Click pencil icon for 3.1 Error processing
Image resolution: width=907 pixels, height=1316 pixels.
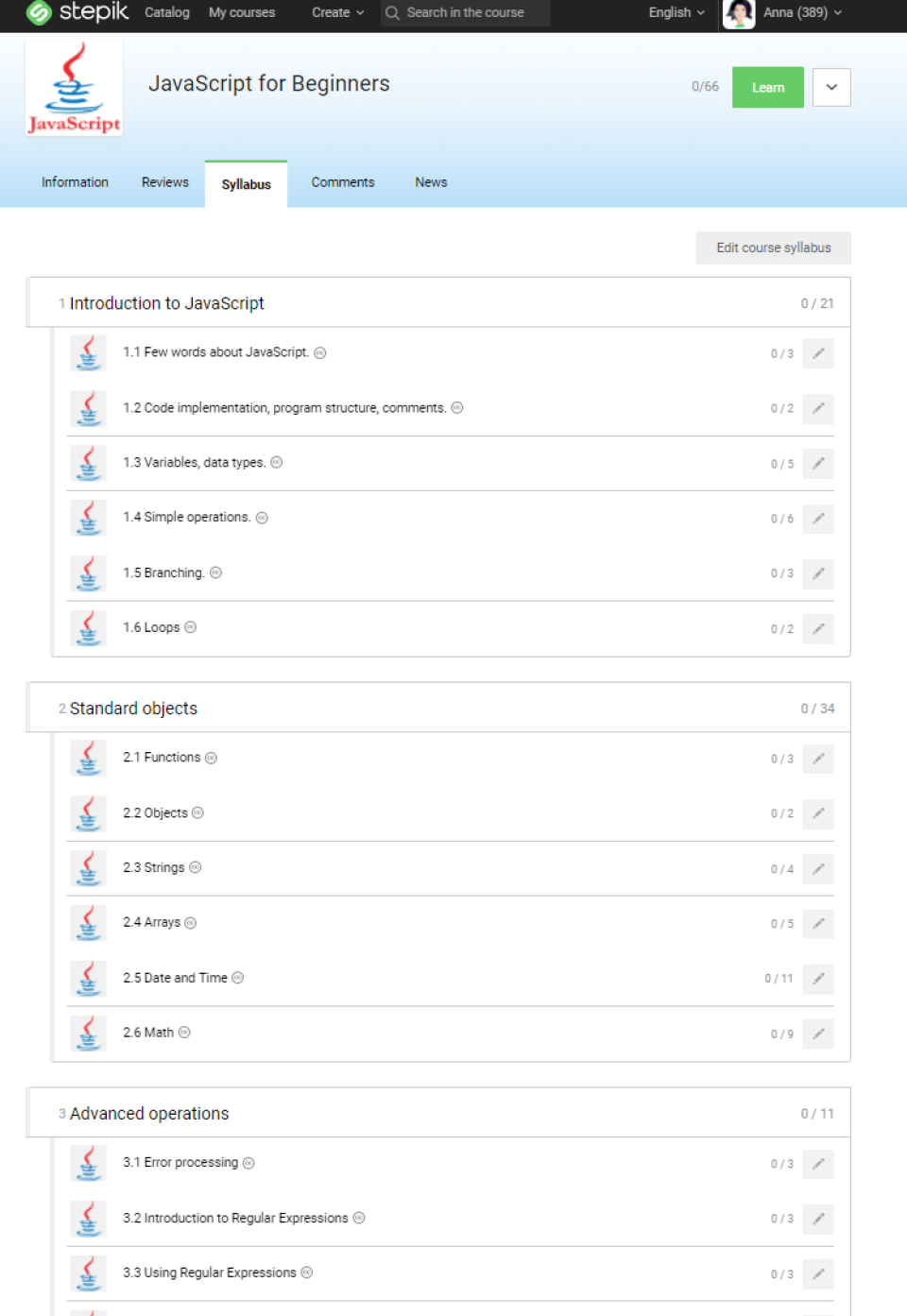tap(818, 1164)
